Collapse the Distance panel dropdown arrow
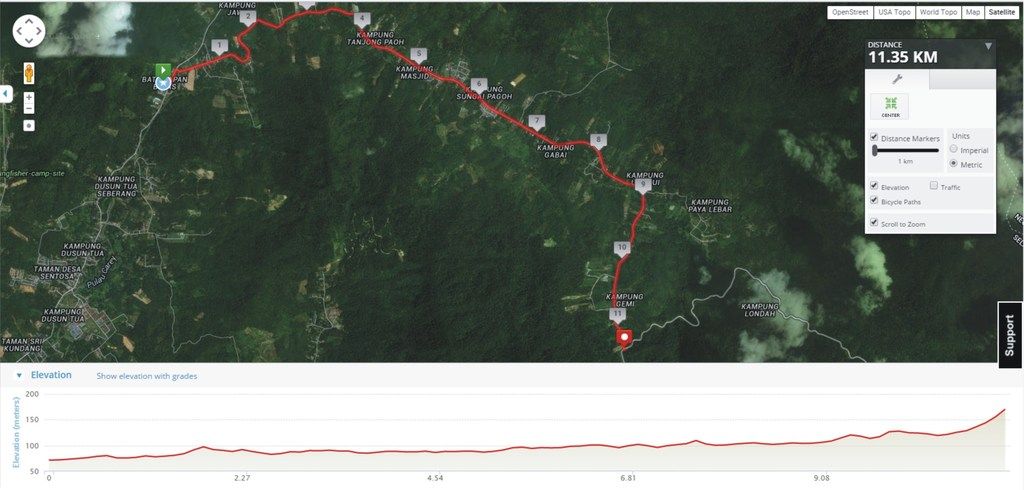The width and height of the screenshot is (1024, 490). pyautogui.click(x=988, y=46)
